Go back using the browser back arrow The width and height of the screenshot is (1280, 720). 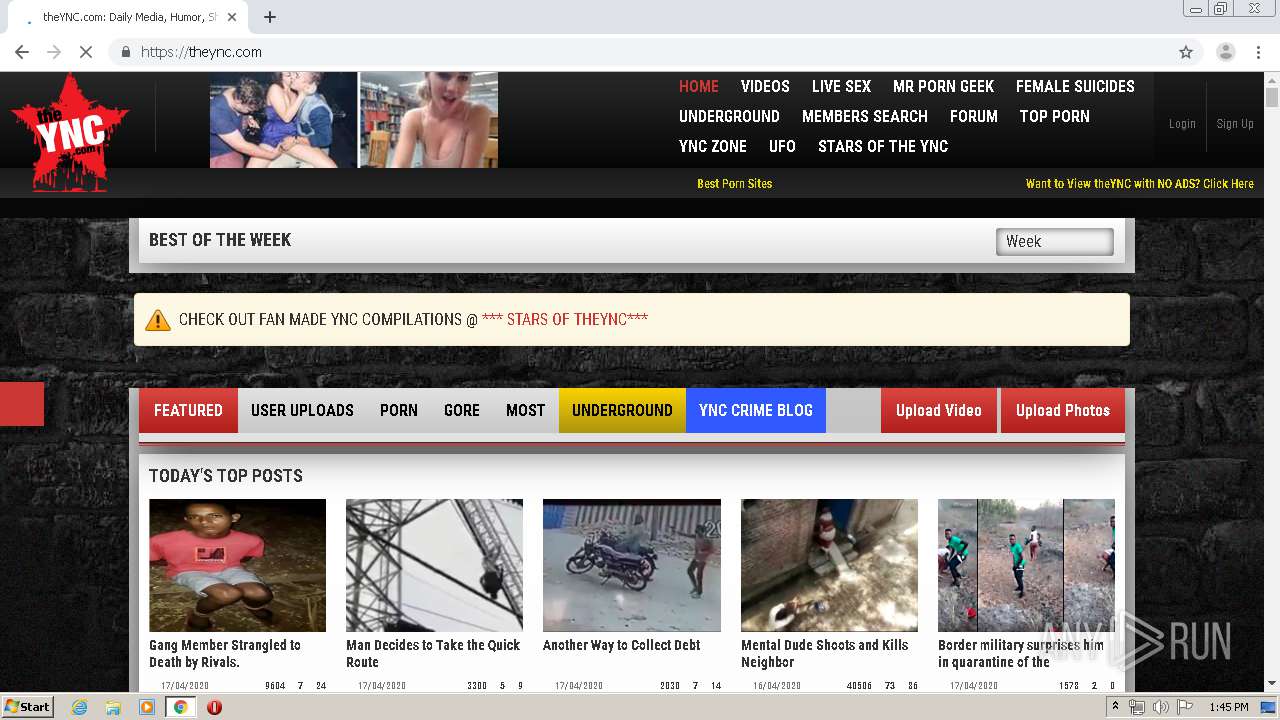(x=22, y=52)
